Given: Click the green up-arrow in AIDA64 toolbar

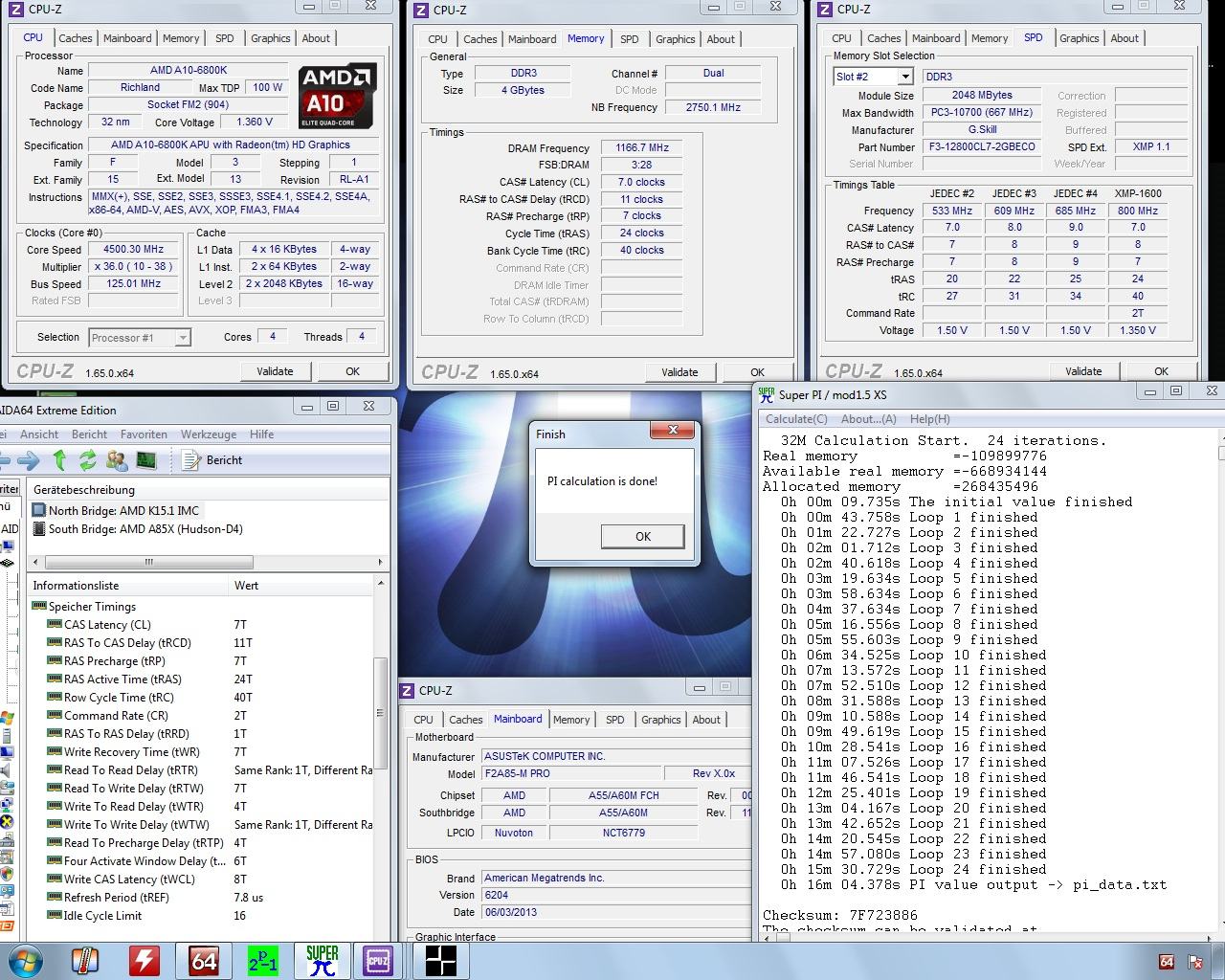Looking at the screenshot, I should [59, 460].
